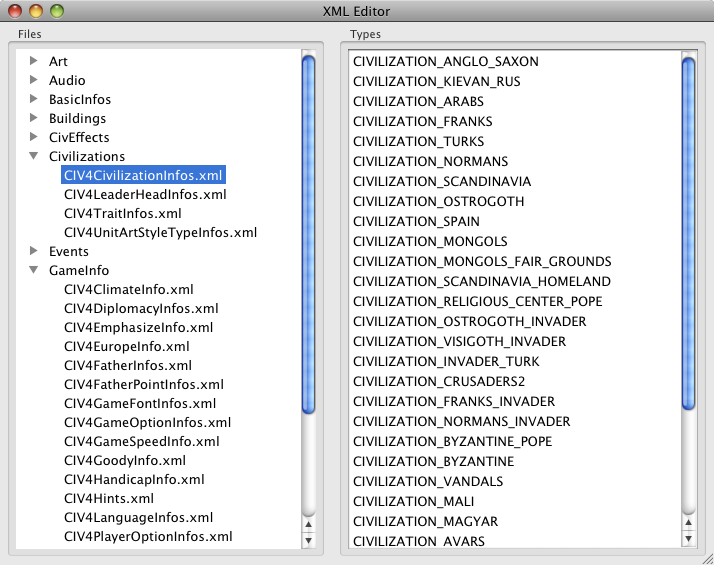Open CIV4UnitArtStyleTypeInfos.xml

pyautogui.click(x=160, y=233)
